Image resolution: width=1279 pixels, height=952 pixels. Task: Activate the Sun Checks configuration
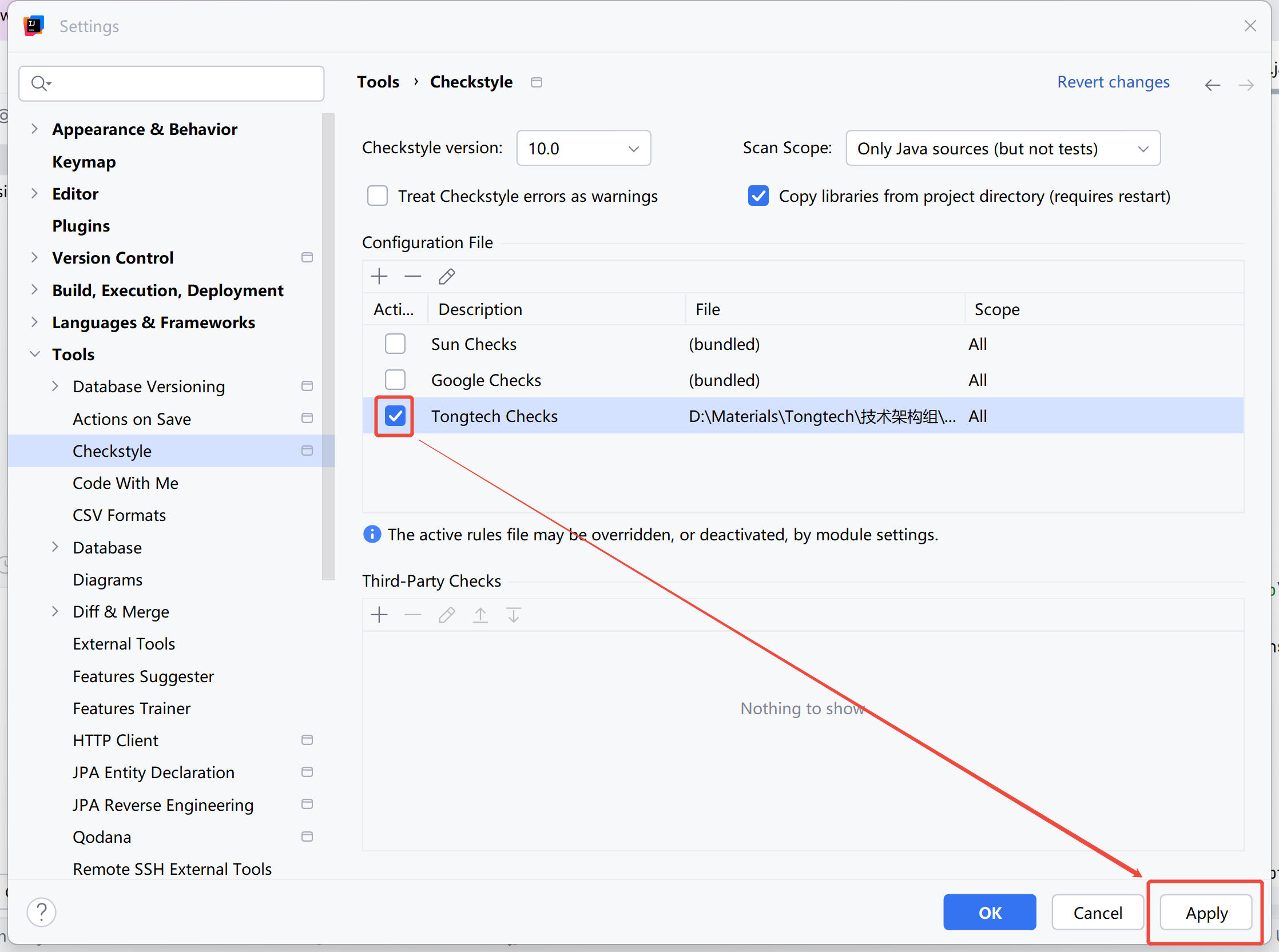(x=395, y=344)
